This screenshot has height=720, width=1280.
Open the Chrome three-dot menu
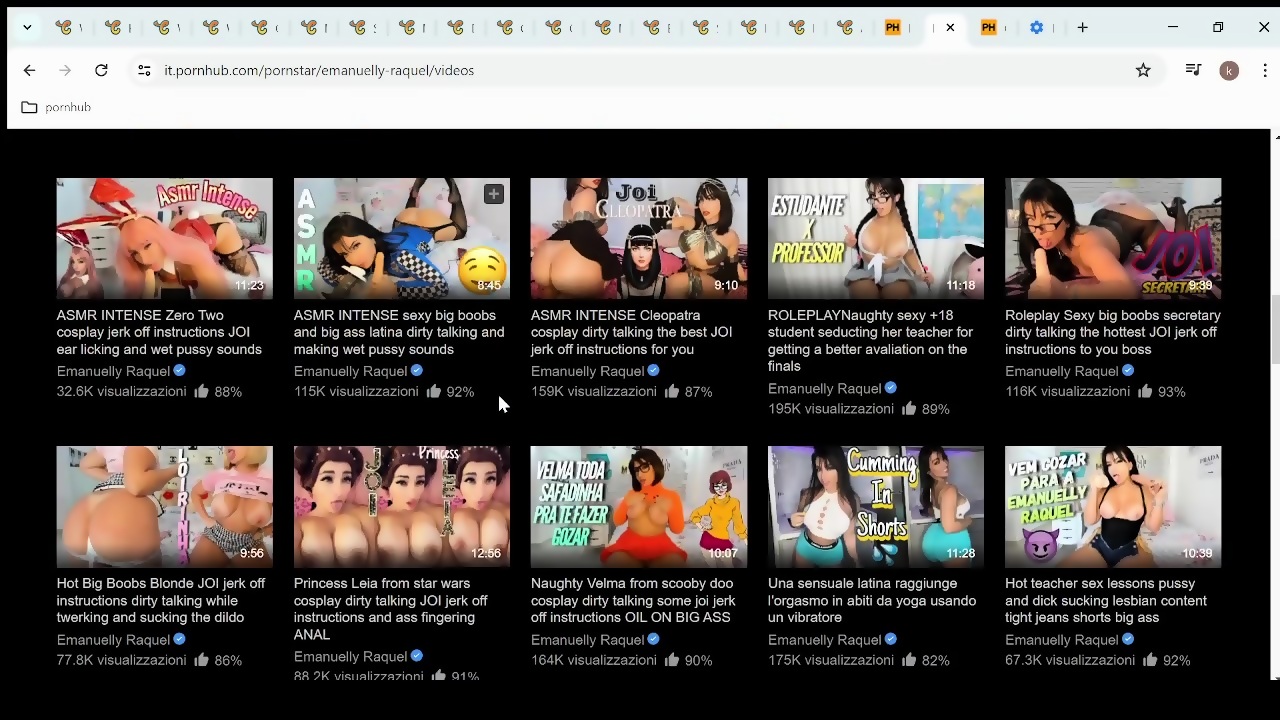1265,70
